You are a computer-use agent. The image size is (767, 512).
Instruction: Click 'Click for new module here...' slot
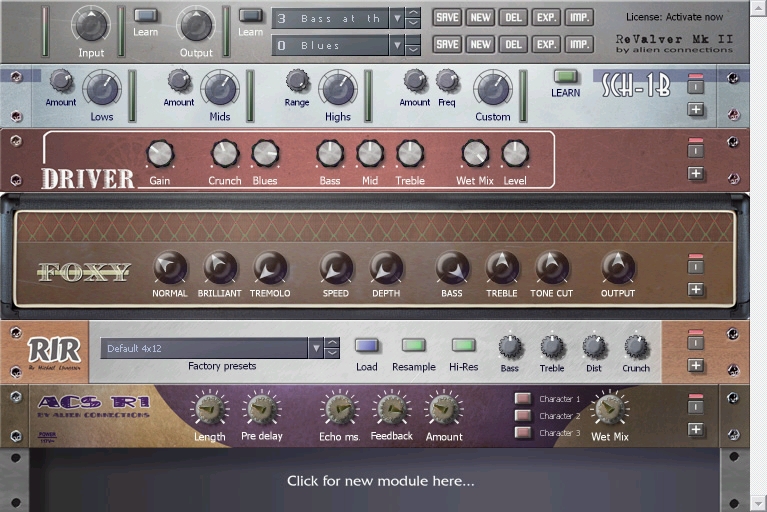[381, 481]
